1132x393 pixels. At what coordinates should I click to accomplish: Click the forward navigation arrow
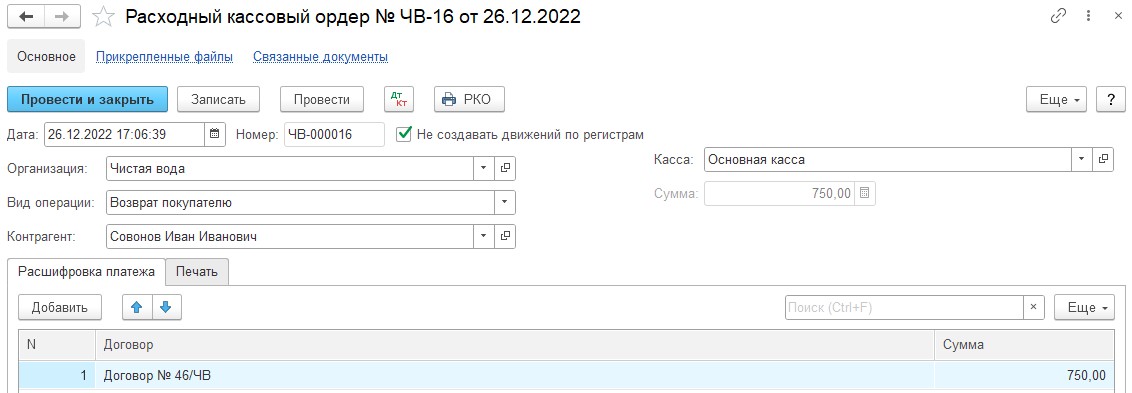click(x=62, y=17)
